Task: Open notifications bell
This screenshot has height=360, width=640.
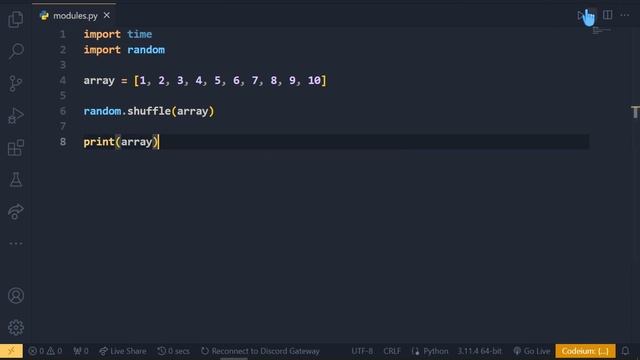Action: coord(625,351)
